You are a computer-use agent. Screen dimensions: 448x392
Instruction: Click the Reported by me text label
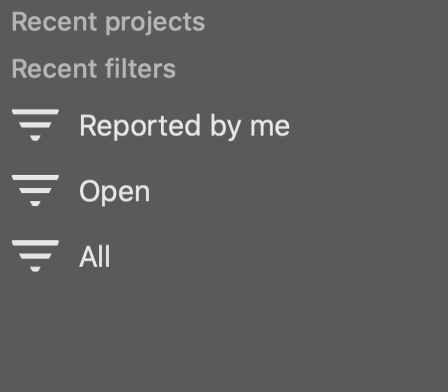184,126
